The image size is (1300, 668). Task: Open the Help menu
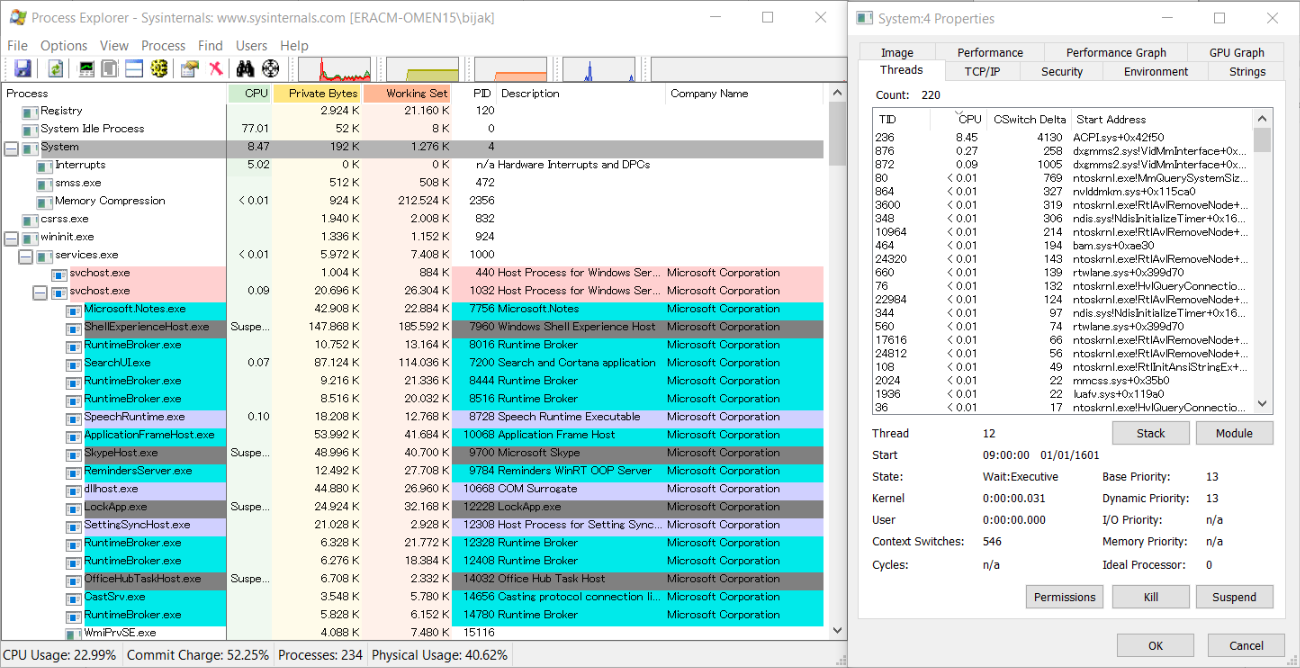pyautogui.click(x=294, y=45)
